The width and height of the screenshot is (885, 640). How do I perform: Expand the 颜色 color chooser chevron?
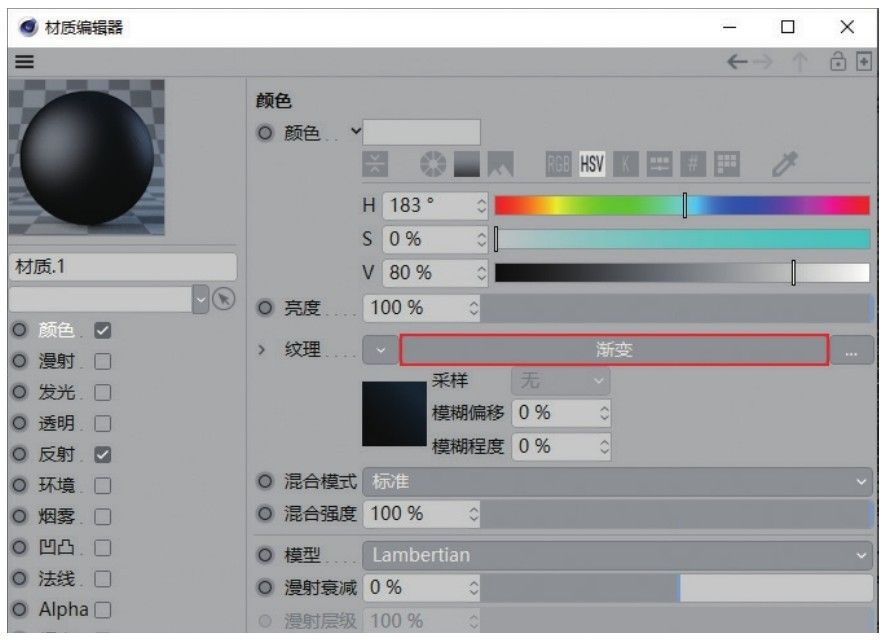pos(356,131)
